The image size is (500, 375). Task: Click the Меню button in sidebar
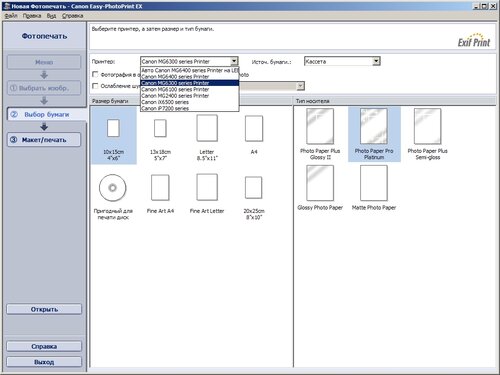(x=44, y=62)
